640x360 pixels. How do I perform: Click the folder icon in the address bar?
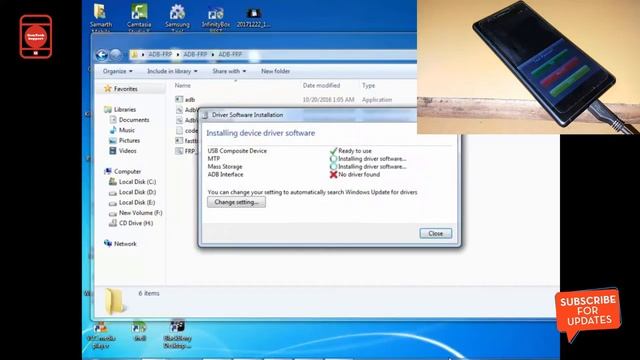point(134,54)
